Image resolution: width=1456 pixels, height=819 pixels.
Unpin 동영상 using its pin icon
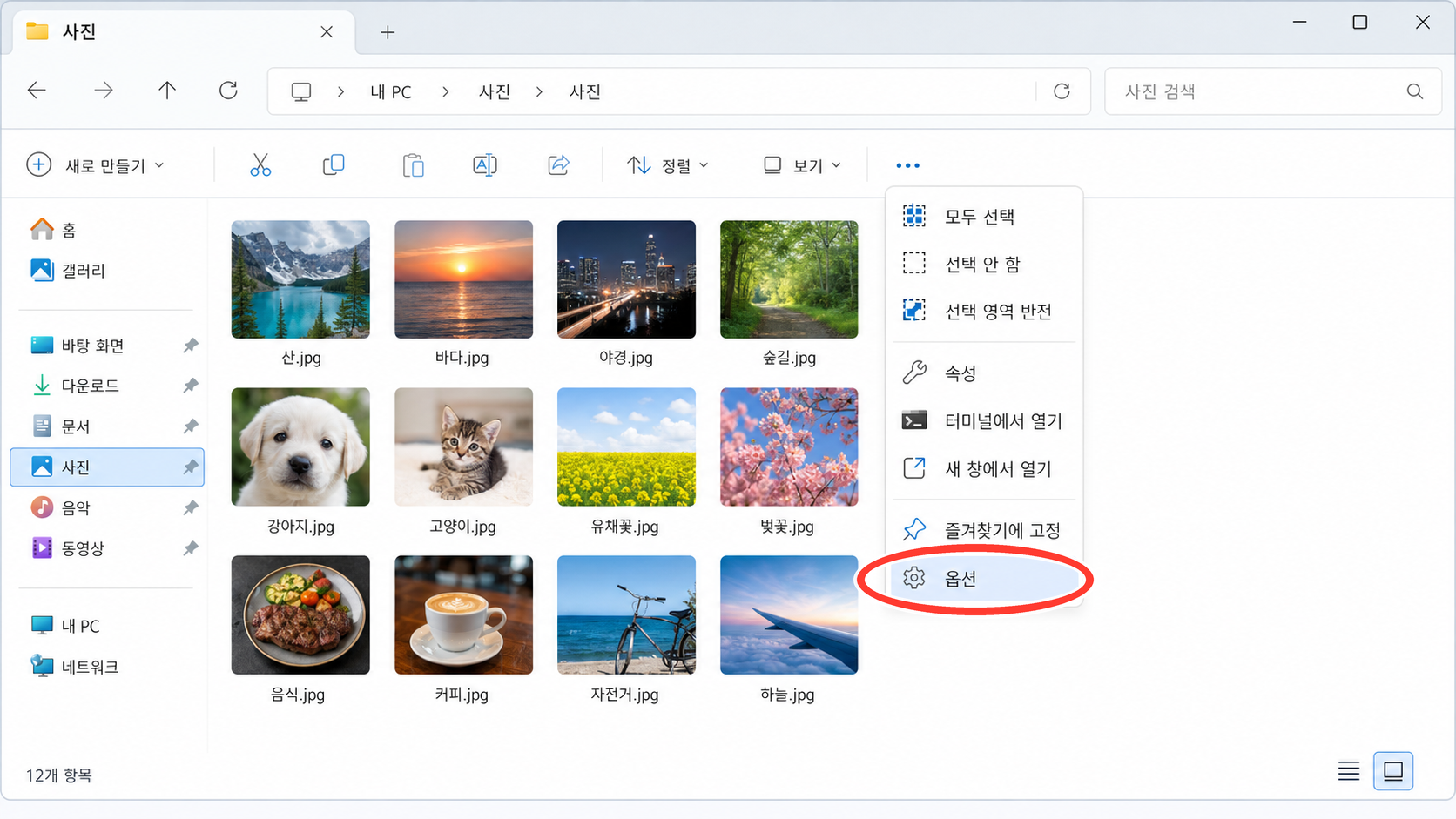click(x=191, y=548)
